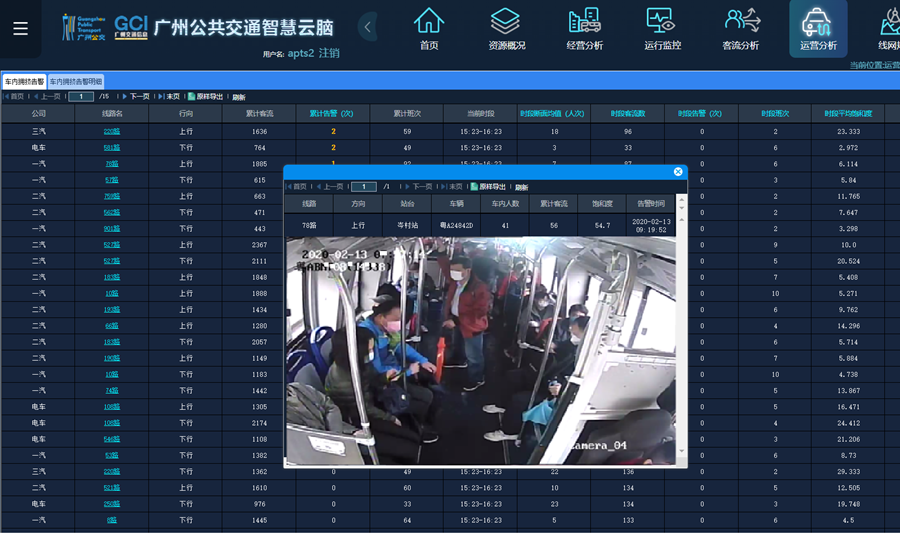Sort by 累计告警 (次) column header
The width and height of the screenshot is (900, 542).
pyautogui.click(x=333, y=114)
